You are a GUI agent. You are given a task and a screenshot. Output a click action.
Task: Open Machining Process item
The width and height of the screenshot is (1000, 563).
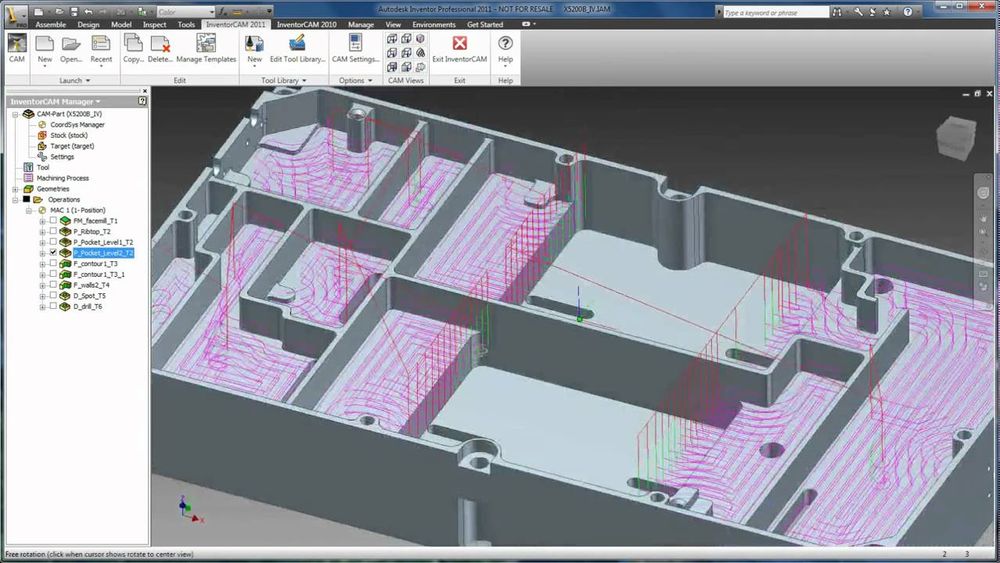click(x=62, y=178)
